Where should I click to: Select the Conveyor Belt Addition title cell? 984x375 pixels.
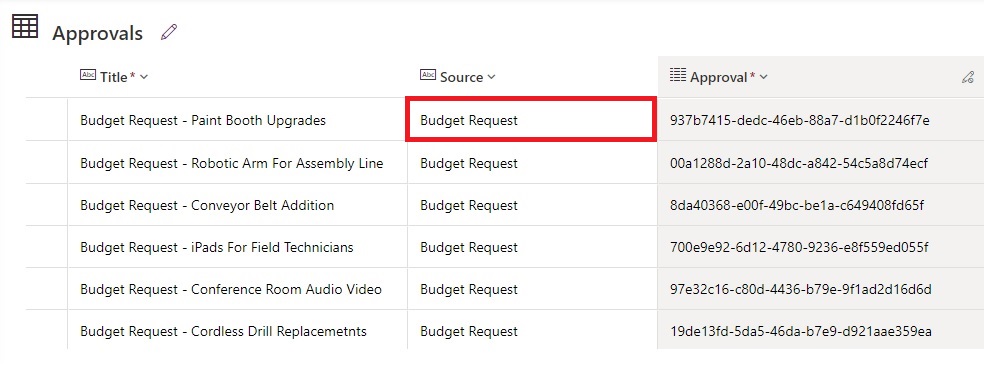(237, 205)
